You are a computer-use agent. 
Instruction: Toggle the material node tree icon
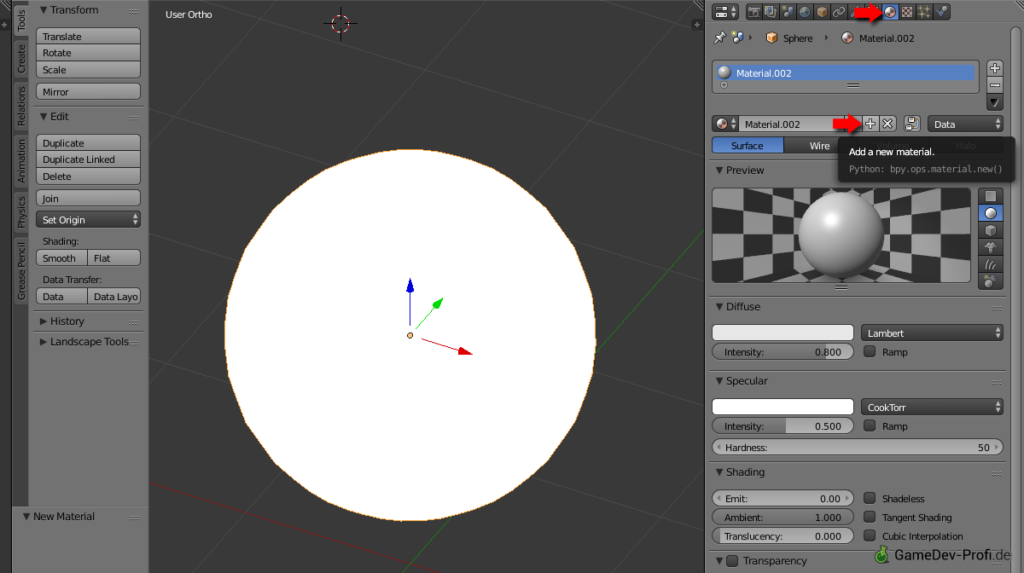point(912,124)
